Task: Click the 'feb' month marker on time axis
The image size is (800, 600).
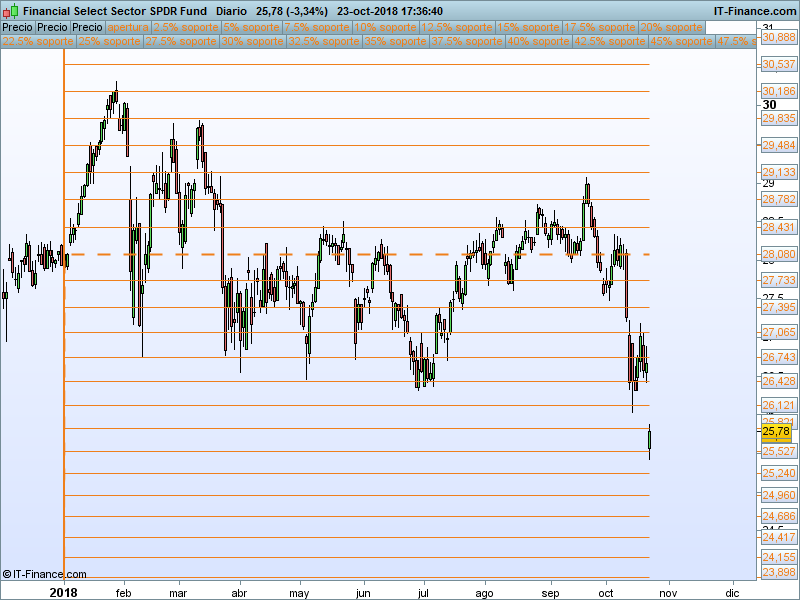Action: coord(123,593)
